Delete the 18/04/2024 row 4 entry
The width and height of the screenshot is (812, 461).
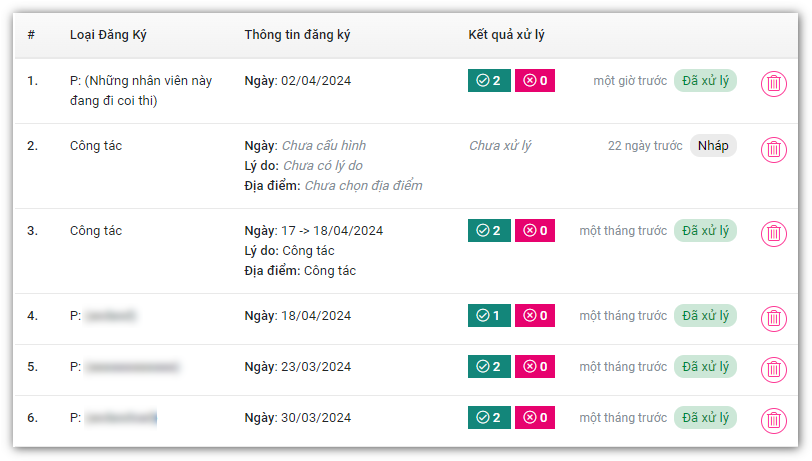click(774, 318)
